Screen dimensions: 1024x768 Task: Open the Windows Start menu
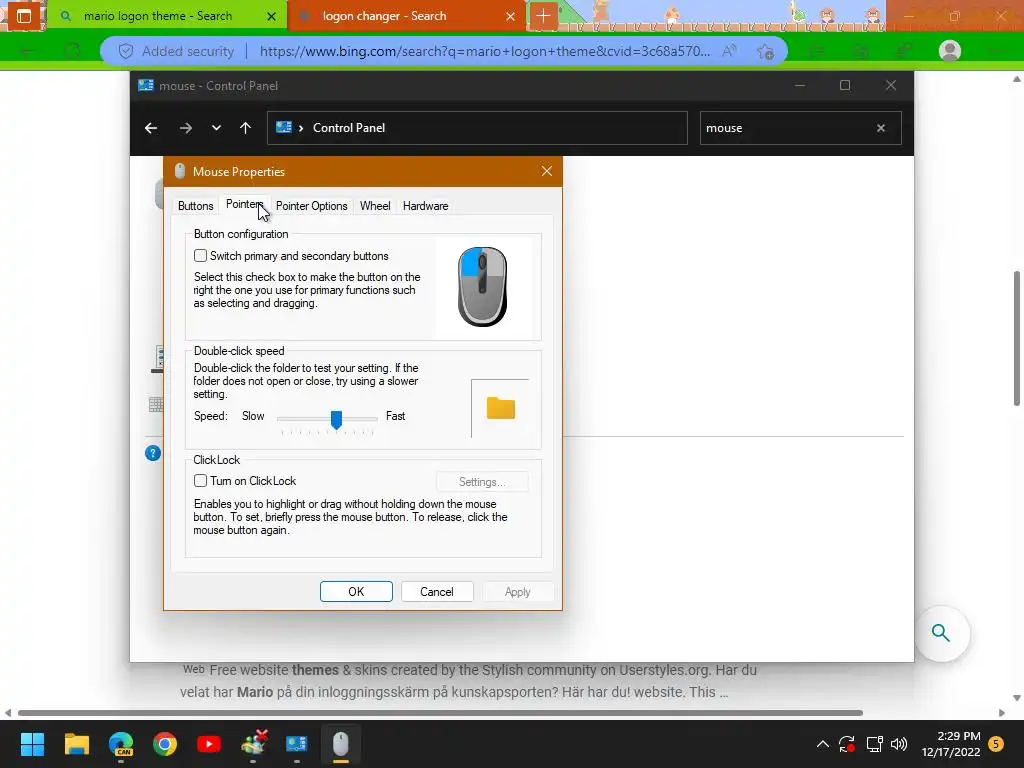coord(32,744)
